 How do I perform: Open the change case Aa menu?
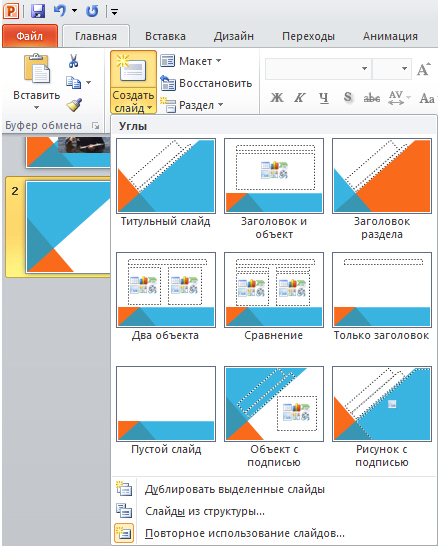[x=427, y=98]
